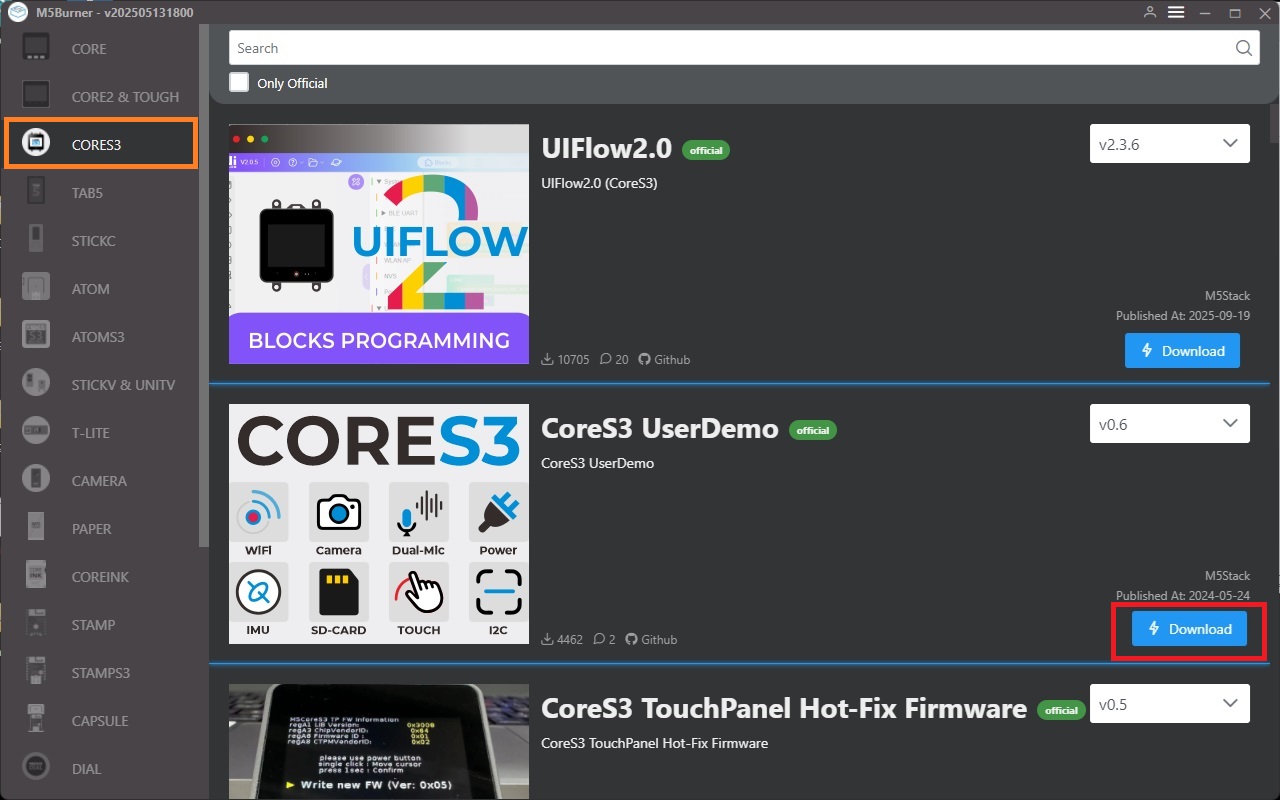Expand the UIFlow2.0 v2.3.6 version dropdown
The height and width of the screenshot is (800, 1280).
pos(1169,144)
